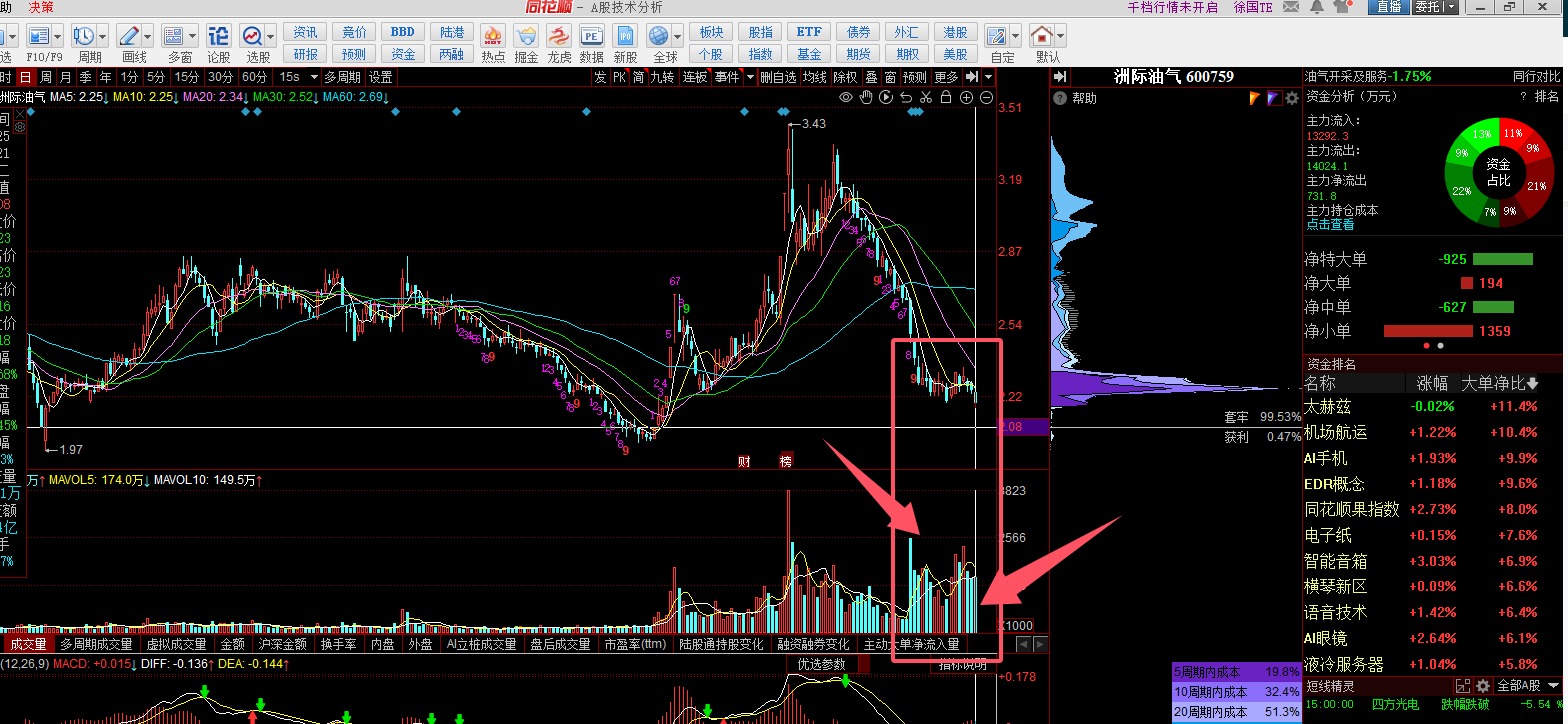Expand the 画线 dropdown arrow

click(147, 37)
